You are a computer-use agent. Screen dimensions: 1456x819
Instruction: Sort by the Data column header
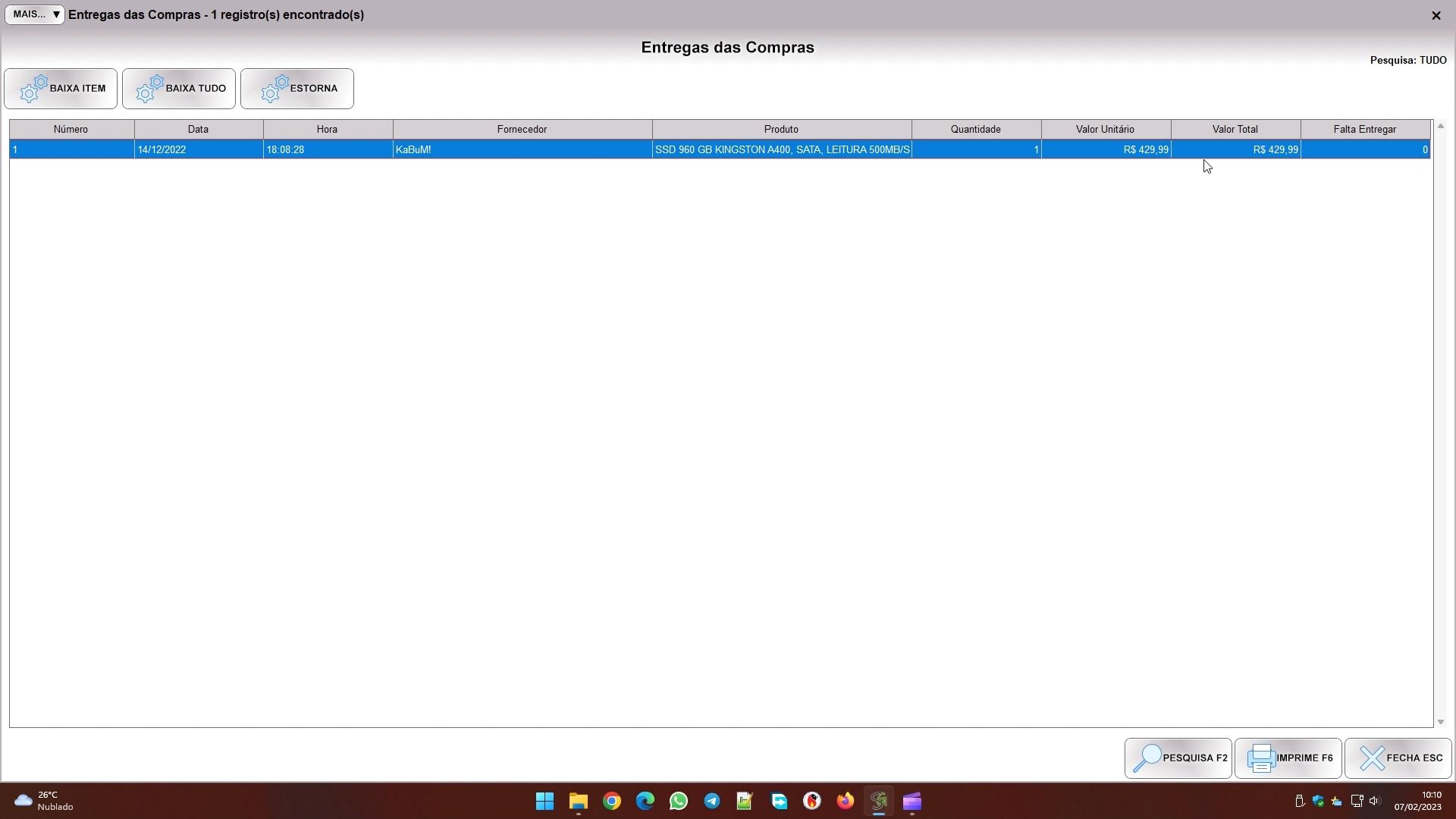(x=199, y=130)
